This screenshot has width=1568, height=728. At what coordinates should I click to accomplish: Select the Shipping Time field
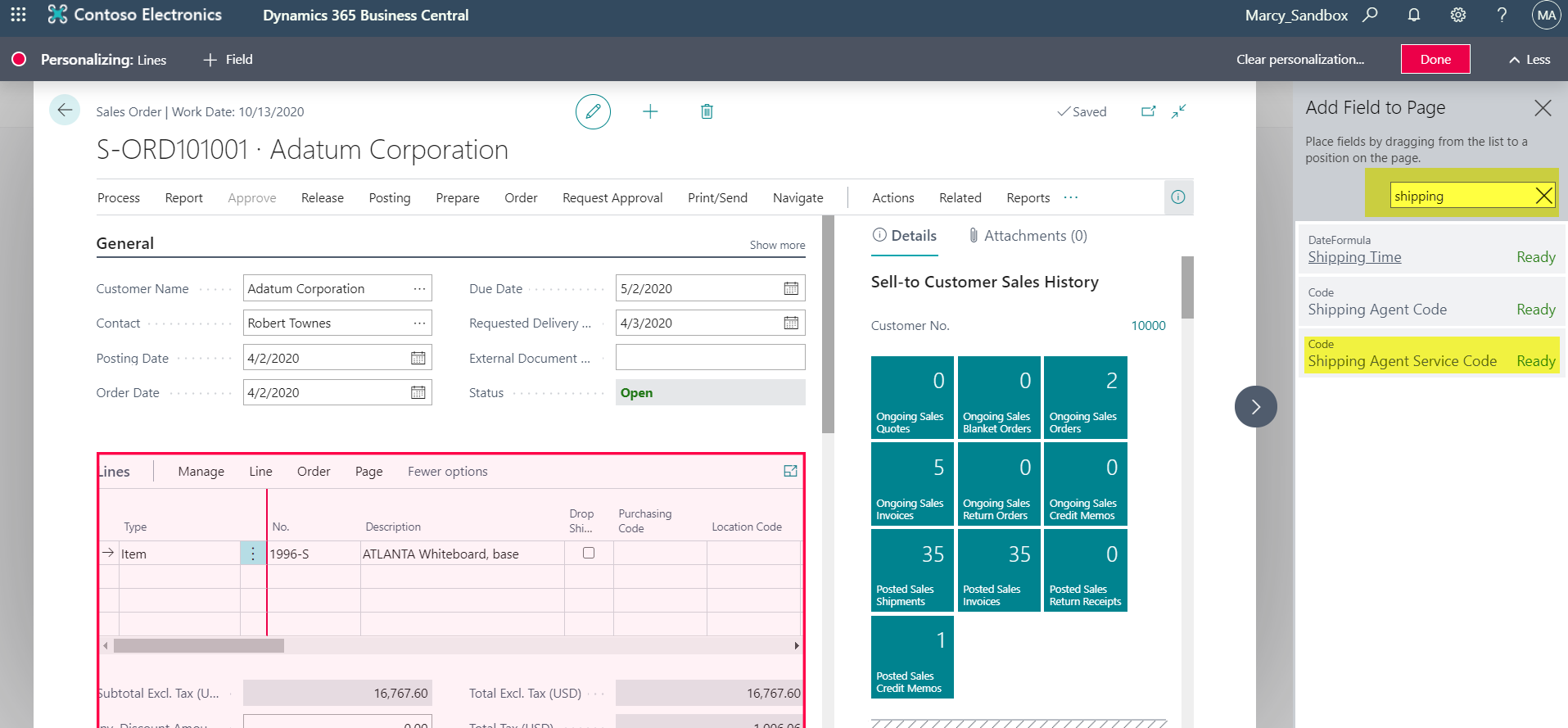pyautogui.click(x=1431, y=249)
